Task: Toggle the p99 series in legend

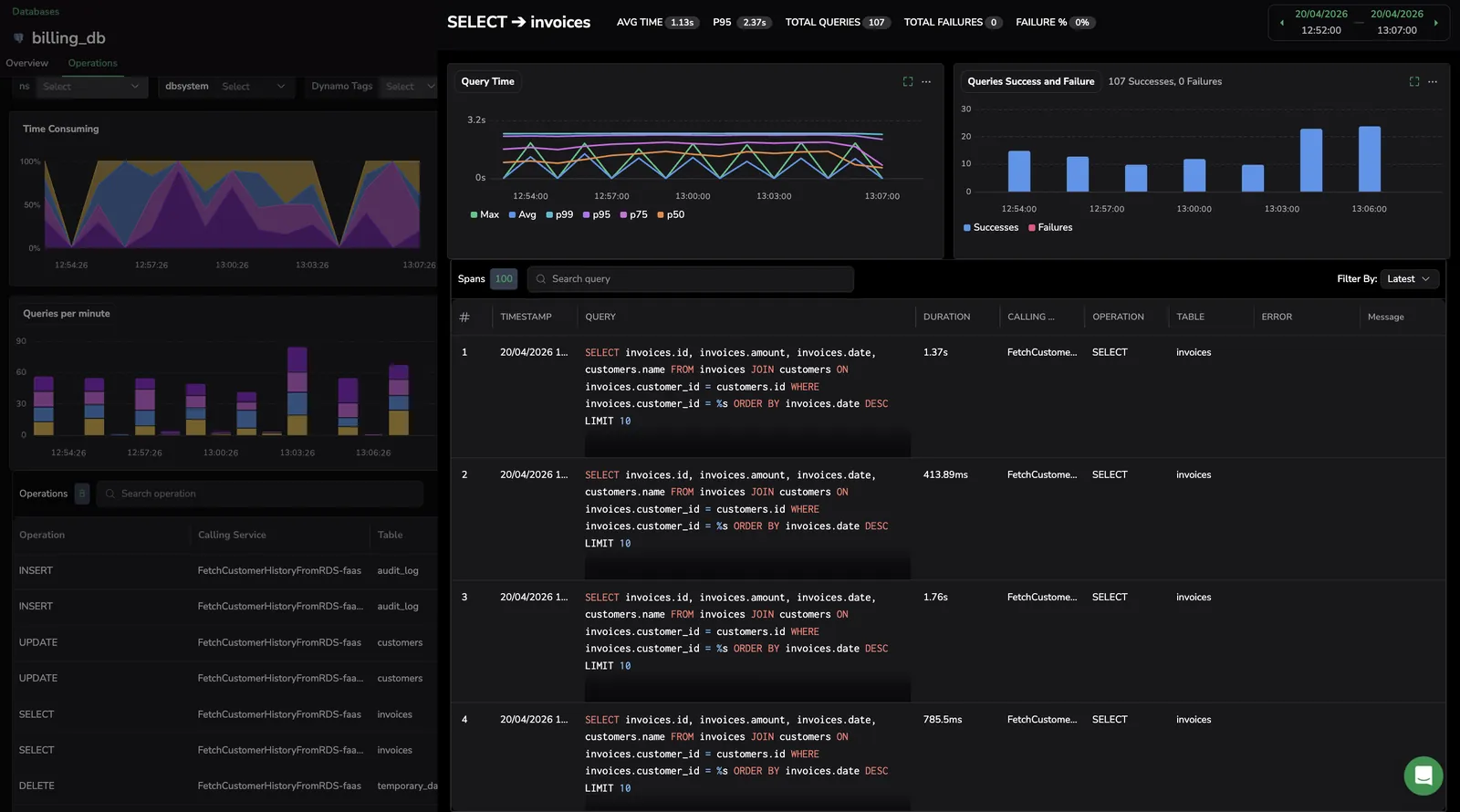Action: pos(559,215)
